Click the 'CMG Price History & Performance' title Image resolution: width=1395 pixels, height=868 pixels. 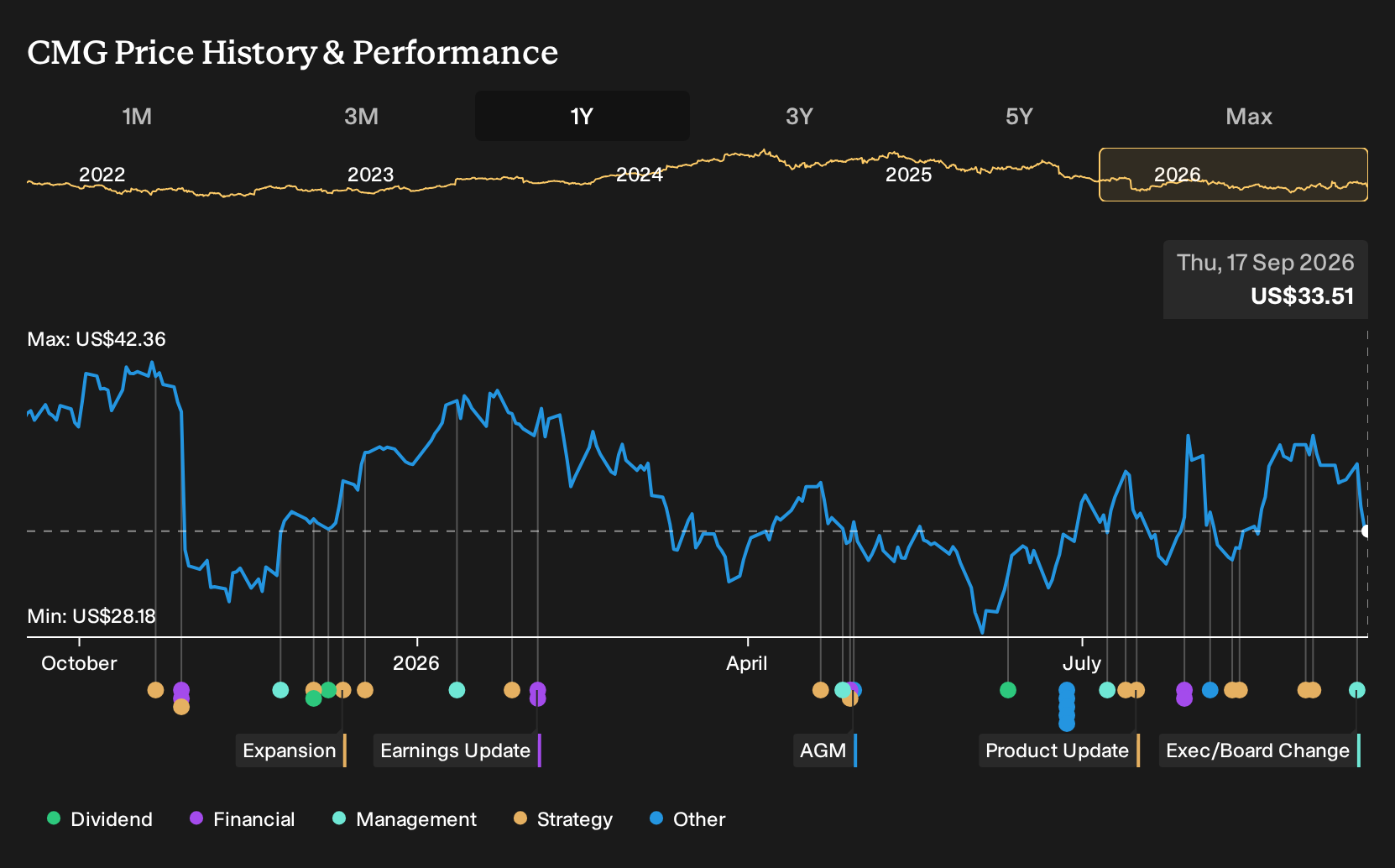tap(292, 52)
